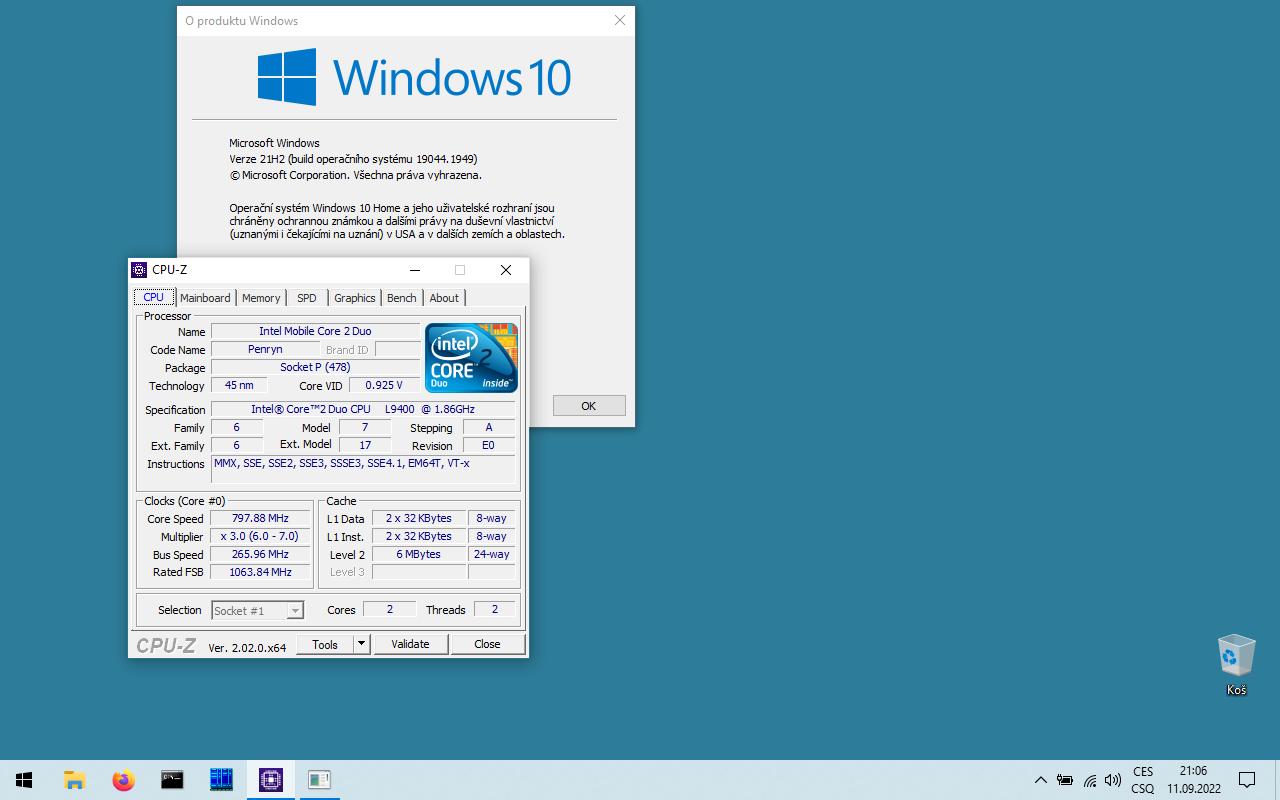Click the Validate button
The image size is (1280, 800).
click(410, 644)
